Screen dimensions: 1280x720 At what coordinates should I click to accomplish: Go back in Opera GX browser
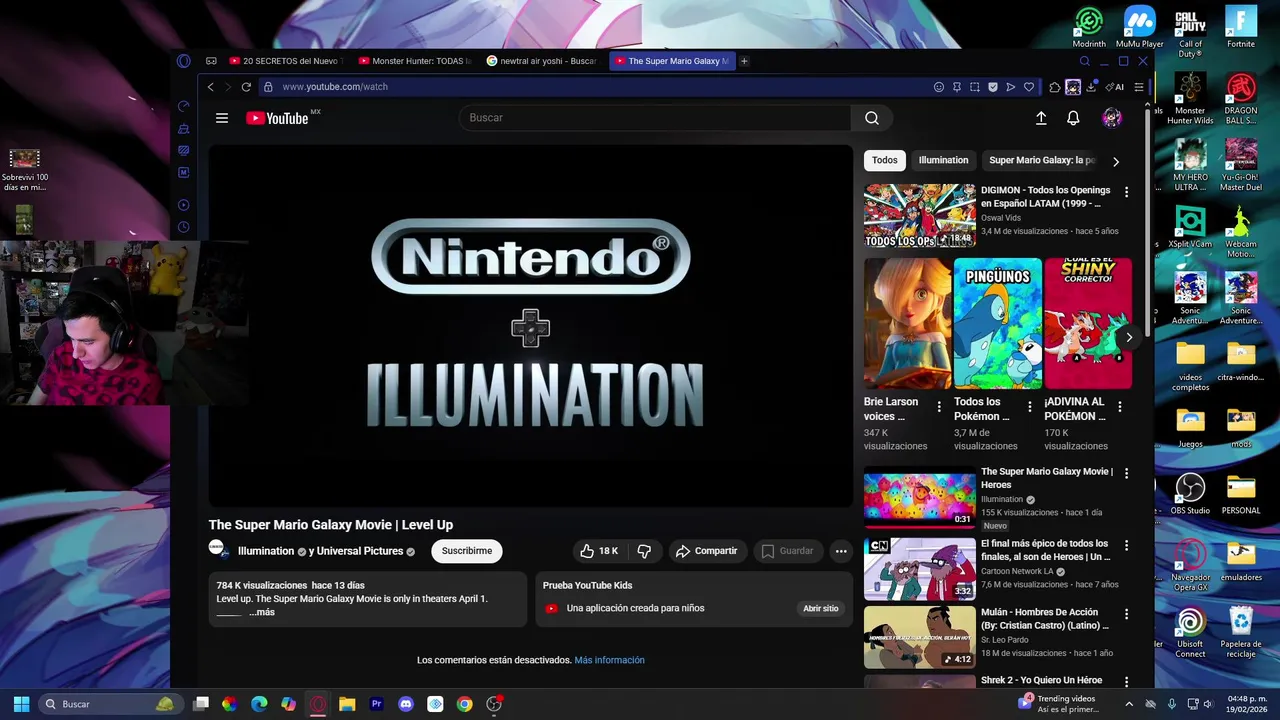pyautogui.click(x=211, y=87)
